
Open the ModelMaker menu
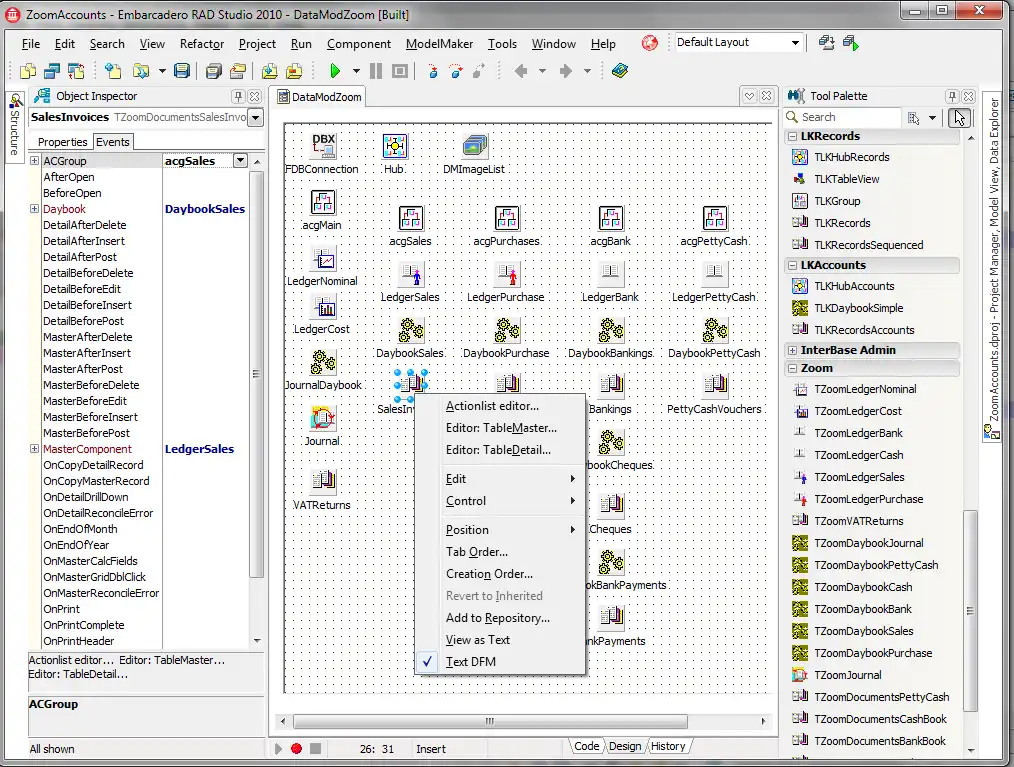tap(439, 44)
